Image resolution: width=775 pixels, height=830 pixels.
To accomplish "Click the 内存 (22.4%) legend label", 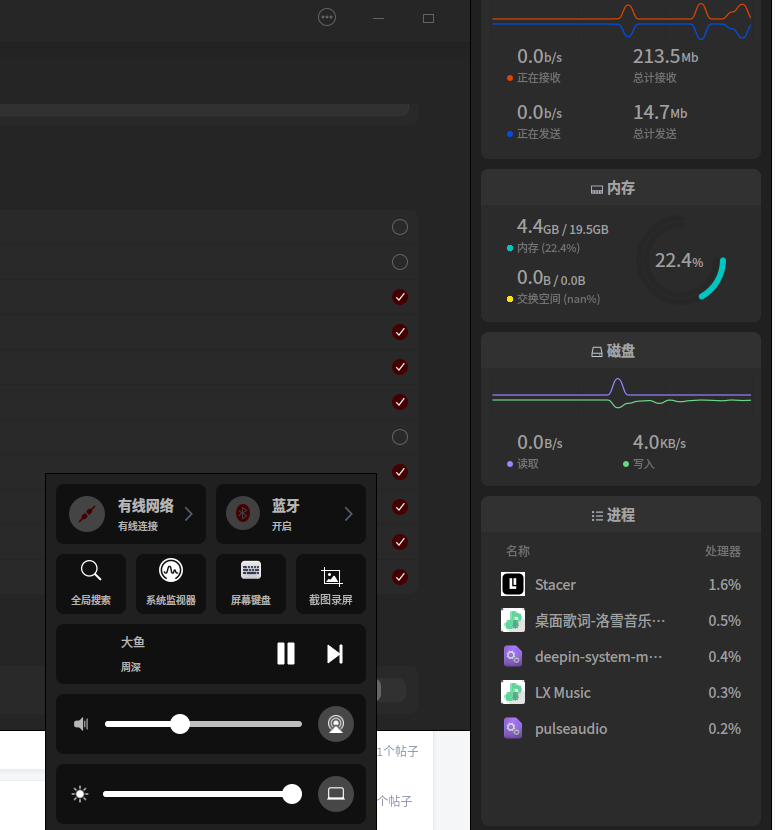I will click(x=548, y=248).
